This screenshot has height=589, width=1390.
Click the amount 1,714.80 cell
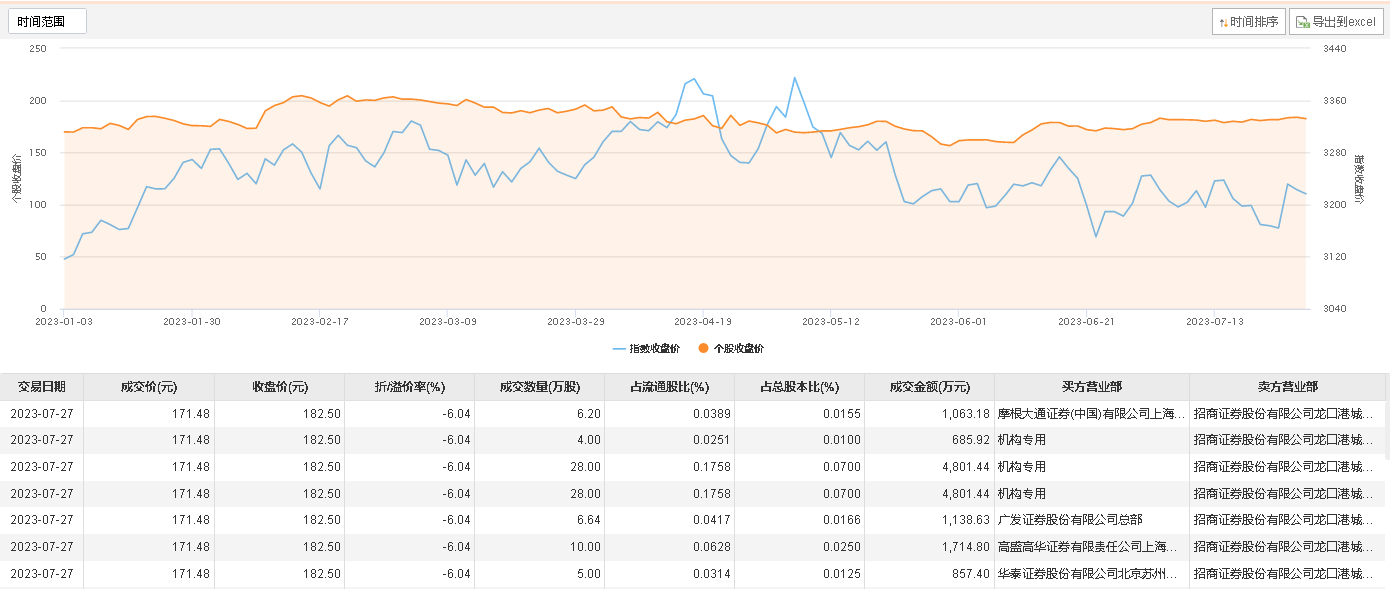click(x=930, y=547)
